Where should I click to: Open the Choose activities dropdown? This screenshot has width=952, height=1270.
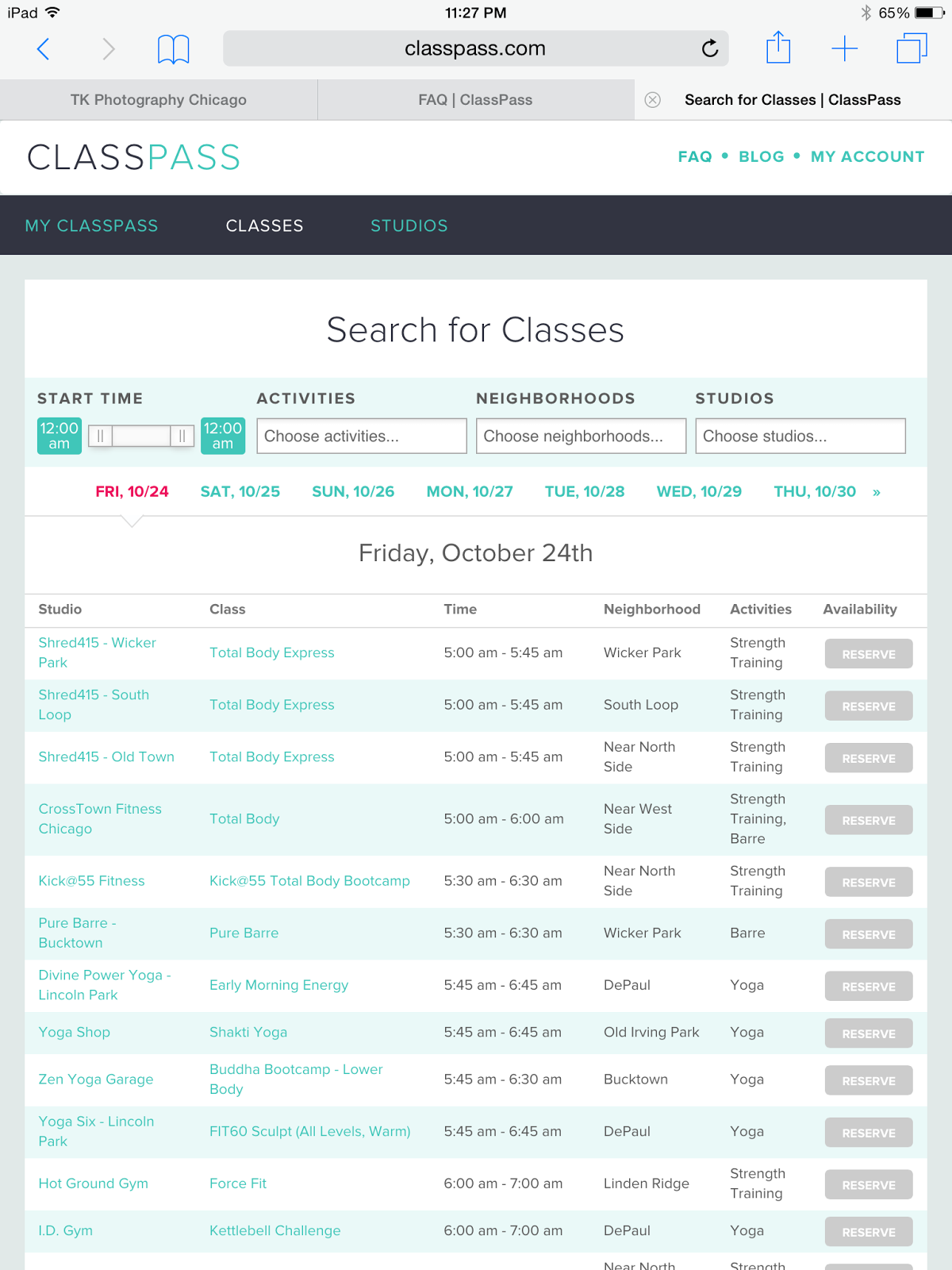362,436
